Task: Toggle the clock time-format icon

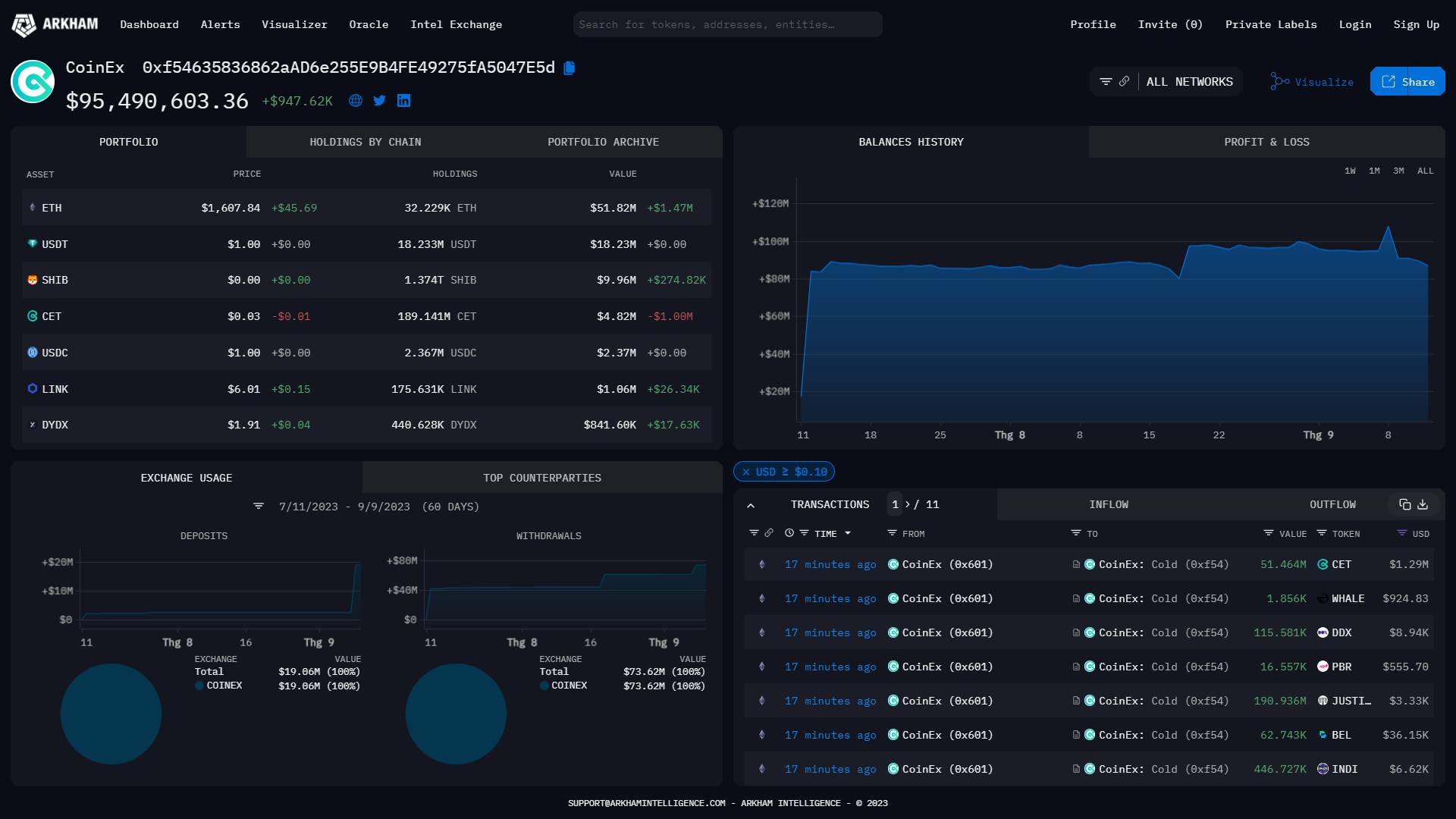Action: click(x=789, y=534)
